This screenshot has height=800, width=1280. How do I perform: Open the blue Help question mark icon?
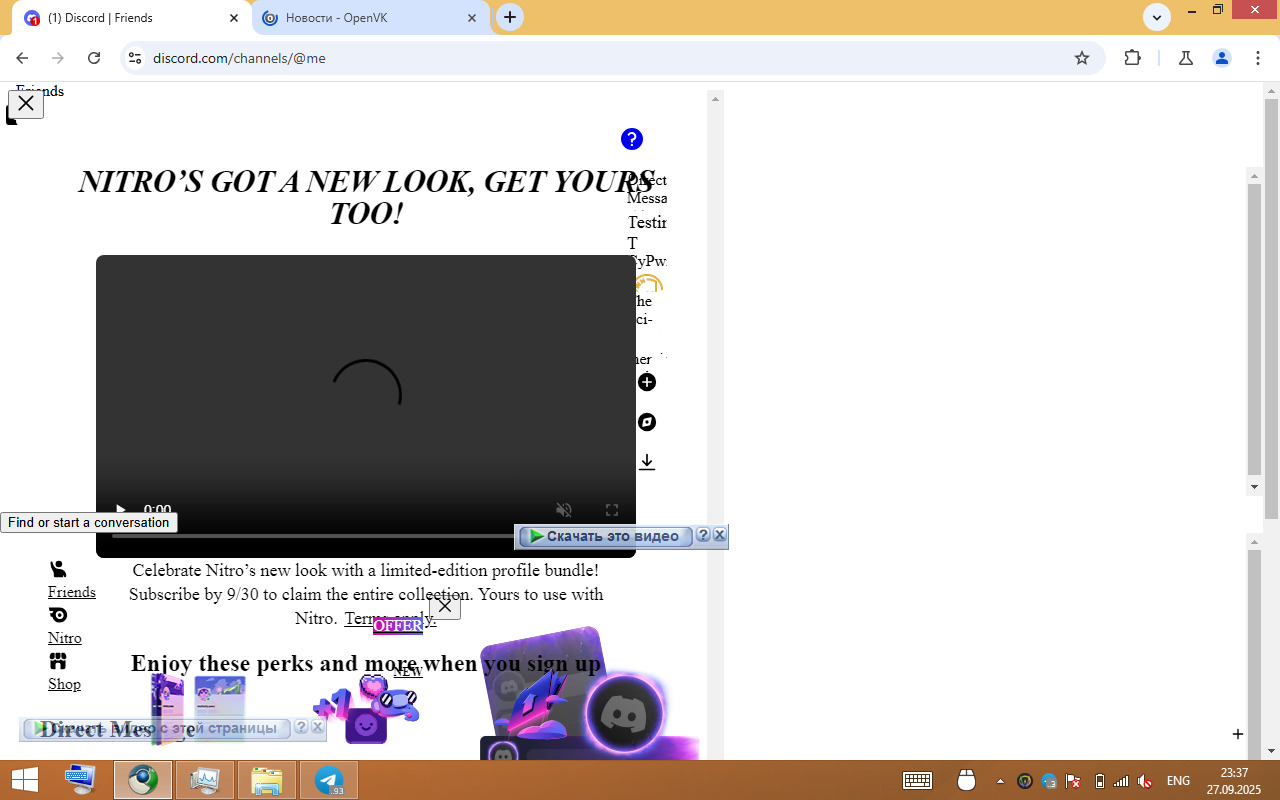631,139
